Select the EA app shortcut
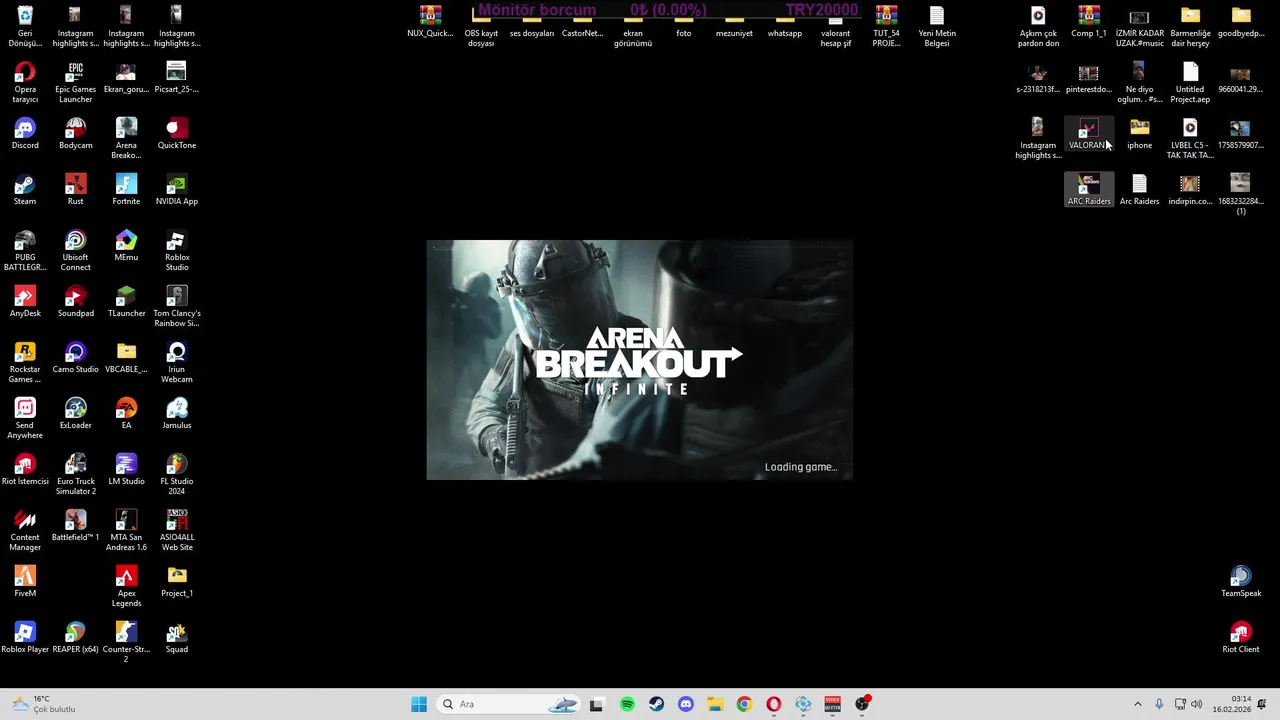Viewport: 1280px width, 720px height. tap(126, 413)
